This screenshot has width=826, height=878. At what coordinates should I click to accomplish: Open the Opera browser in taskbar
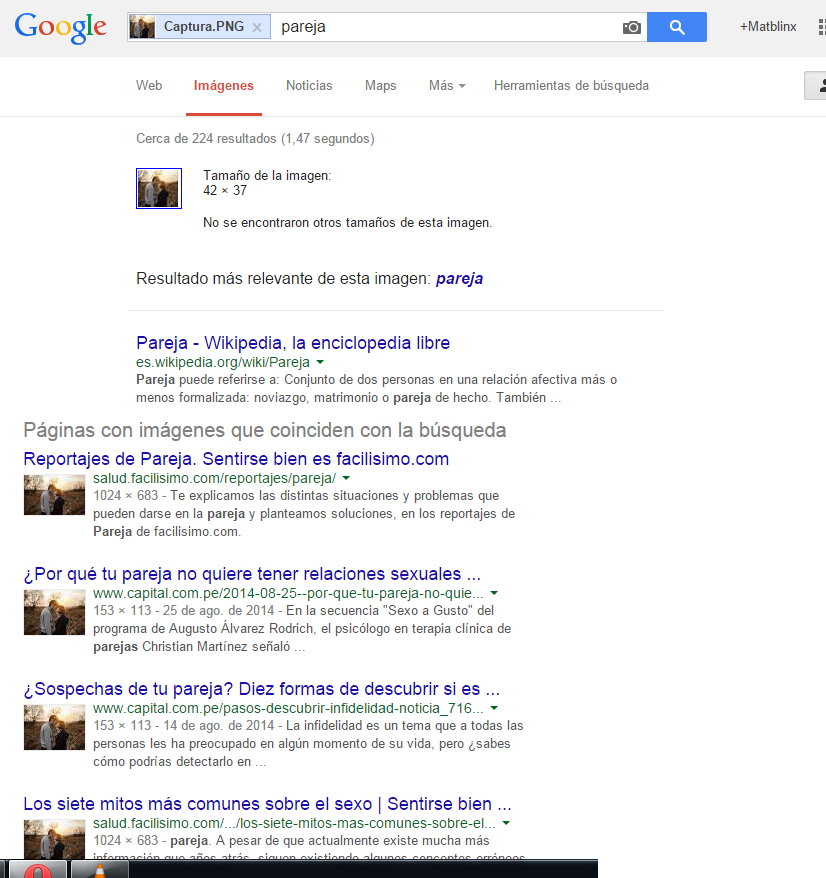[x=38, y=870]
